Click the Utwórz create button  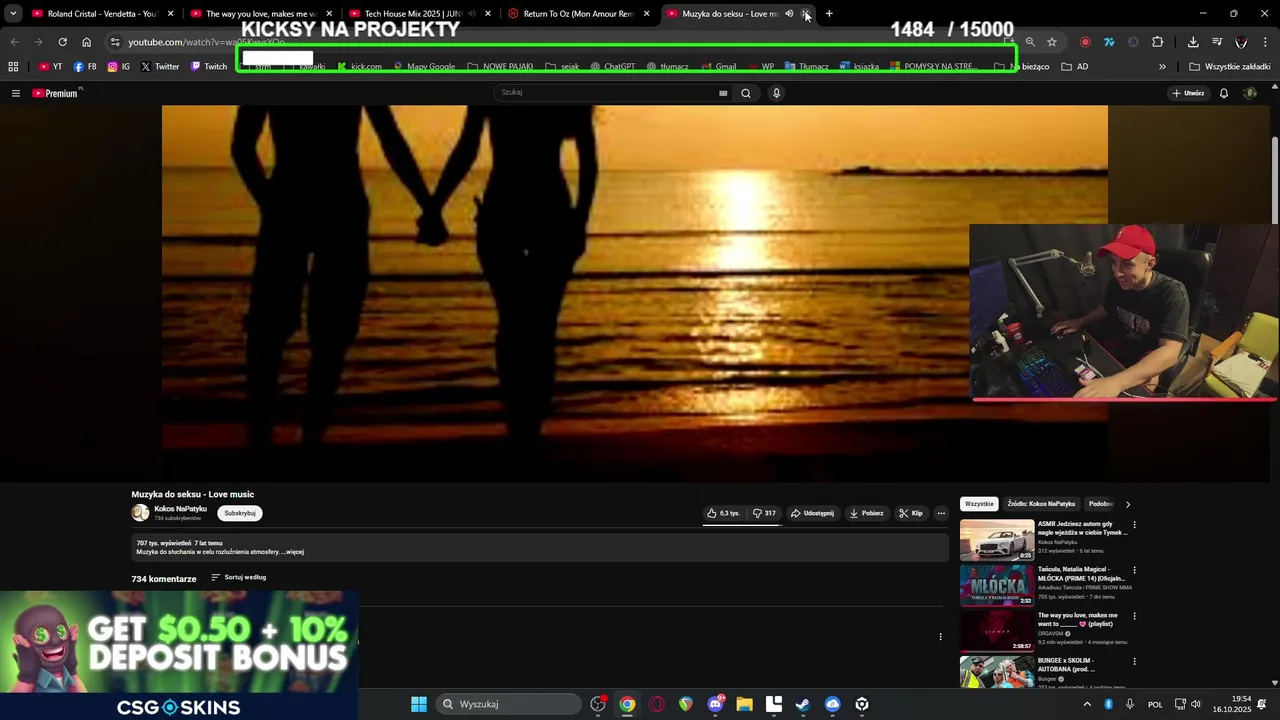click(1188, 93)
